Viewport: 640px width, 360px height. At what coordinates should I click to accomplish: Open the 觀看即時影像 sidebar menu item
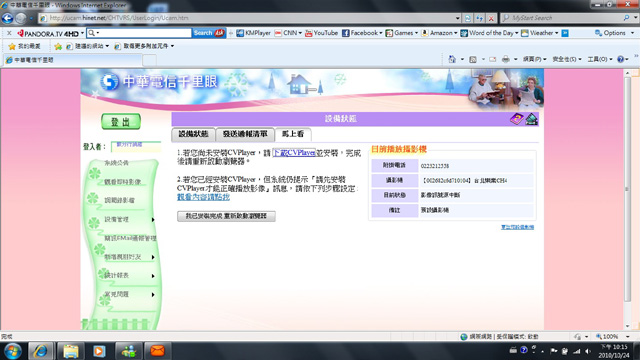(x=122, y=182)
